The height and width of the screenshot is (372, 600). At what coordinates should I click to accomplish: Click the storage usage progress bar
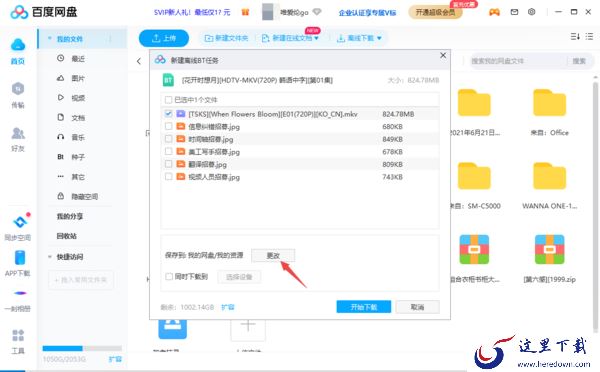pos(82,348)
